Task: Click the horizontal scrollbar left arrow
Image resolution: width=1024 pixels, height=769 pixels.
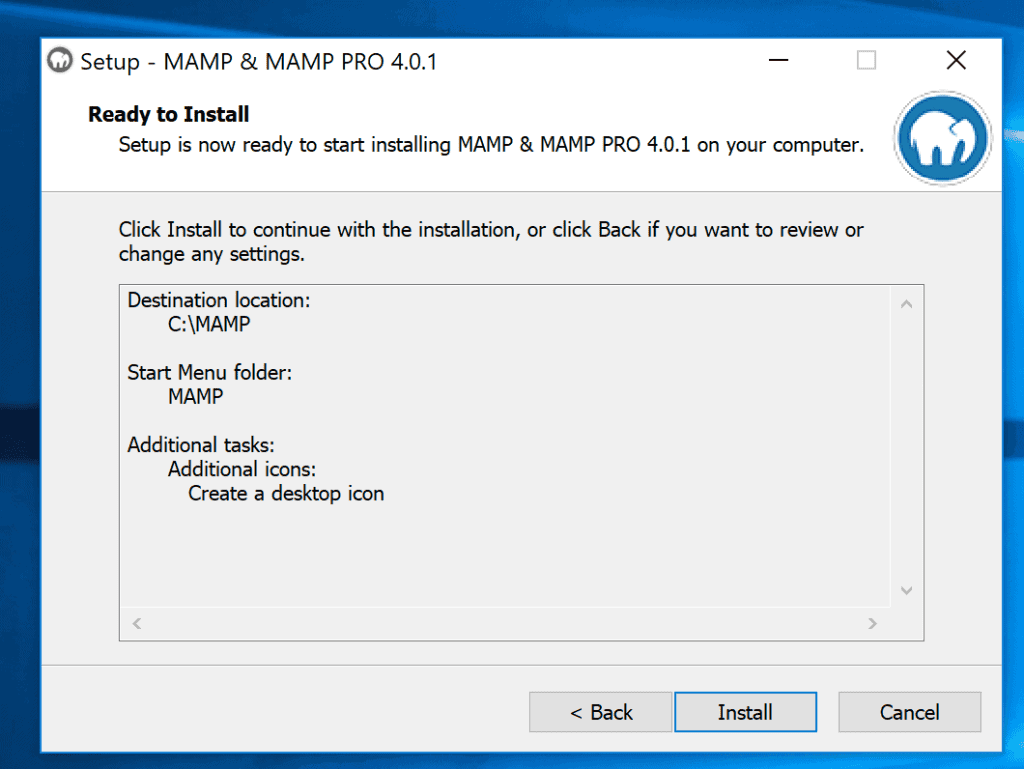Action: click(136, 623)
